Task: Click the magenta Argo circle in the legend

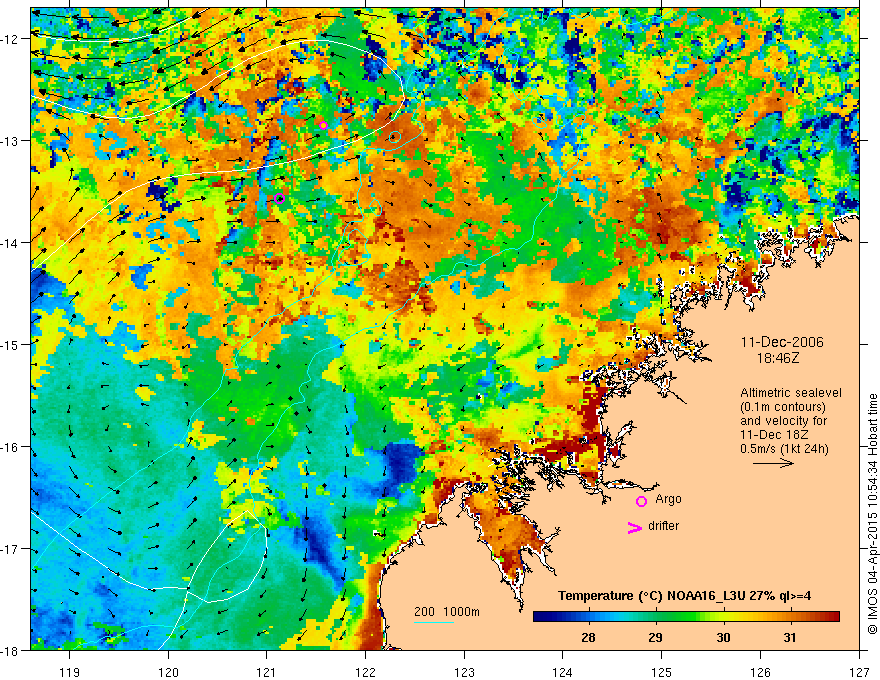Action: coord(641,501)
